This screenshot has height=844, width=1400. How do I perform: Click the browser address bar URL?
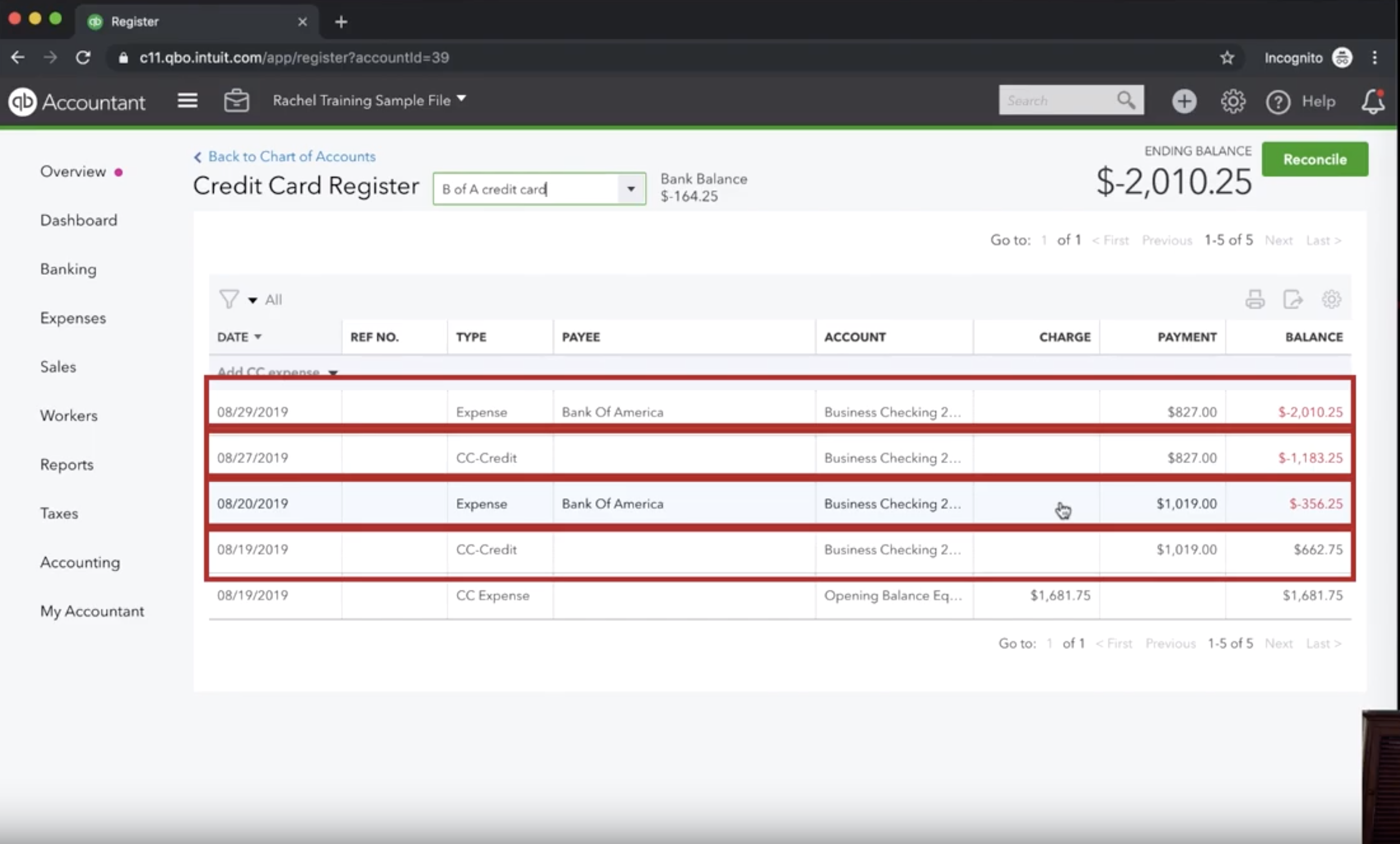pyautogui.click(x=295, y=57)
